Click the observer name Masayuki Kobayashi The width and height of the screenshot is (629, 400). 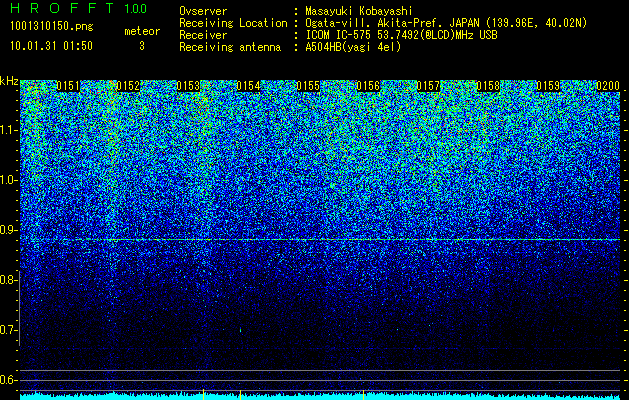tap(359, 11)
